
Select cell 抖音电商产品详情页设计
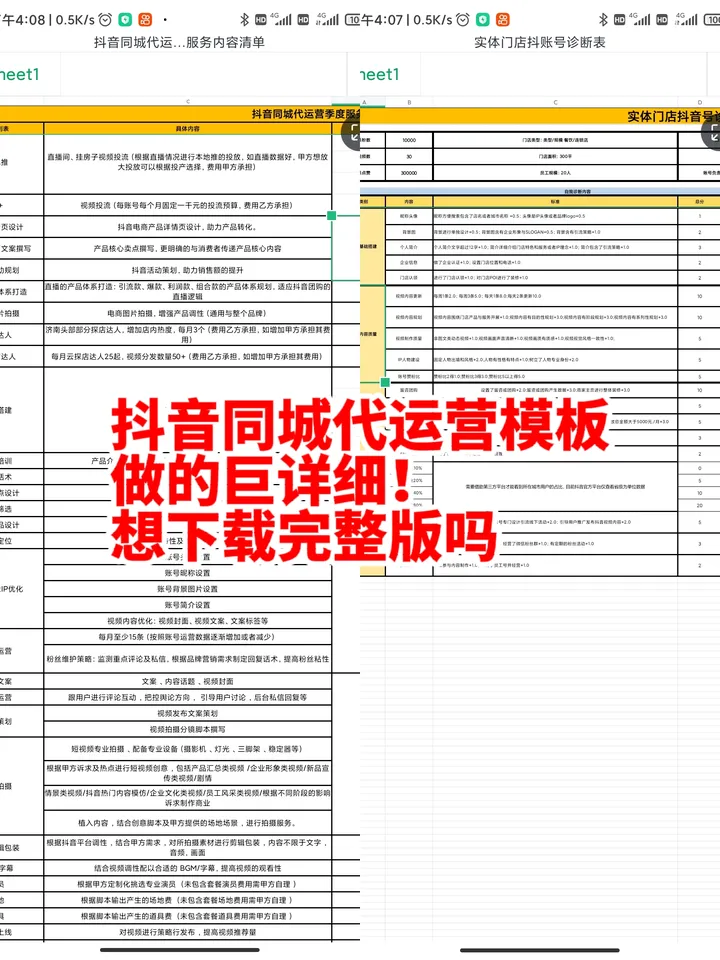click(187, 227)
